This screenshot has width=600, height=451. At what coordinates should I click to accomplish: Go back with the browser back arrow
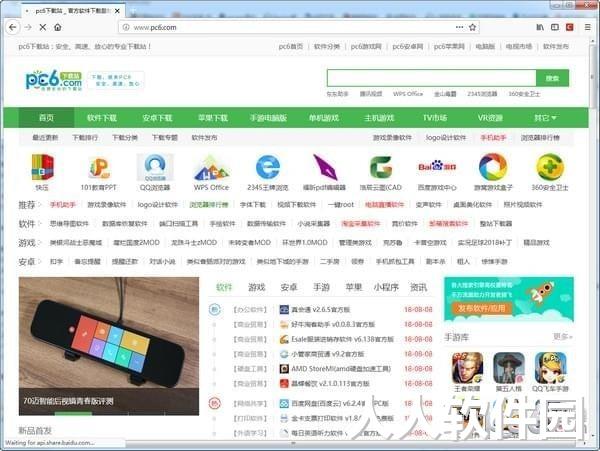click(x=13, y=27)
